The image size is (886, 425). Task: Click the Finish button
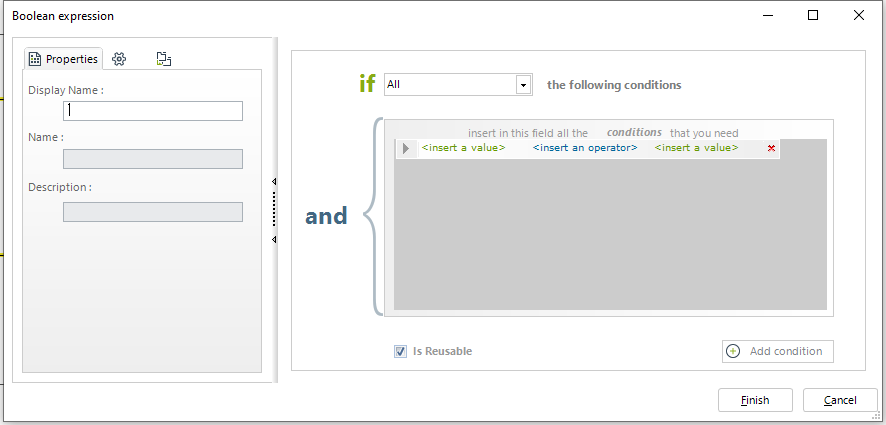[x=755, y=400]
